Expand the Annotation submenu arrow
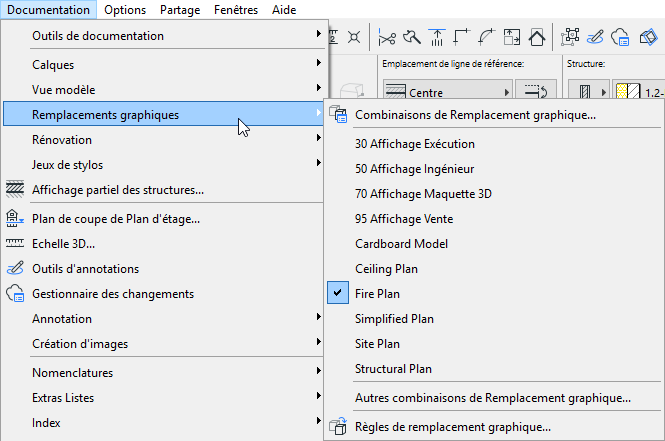 coord(318,317)
